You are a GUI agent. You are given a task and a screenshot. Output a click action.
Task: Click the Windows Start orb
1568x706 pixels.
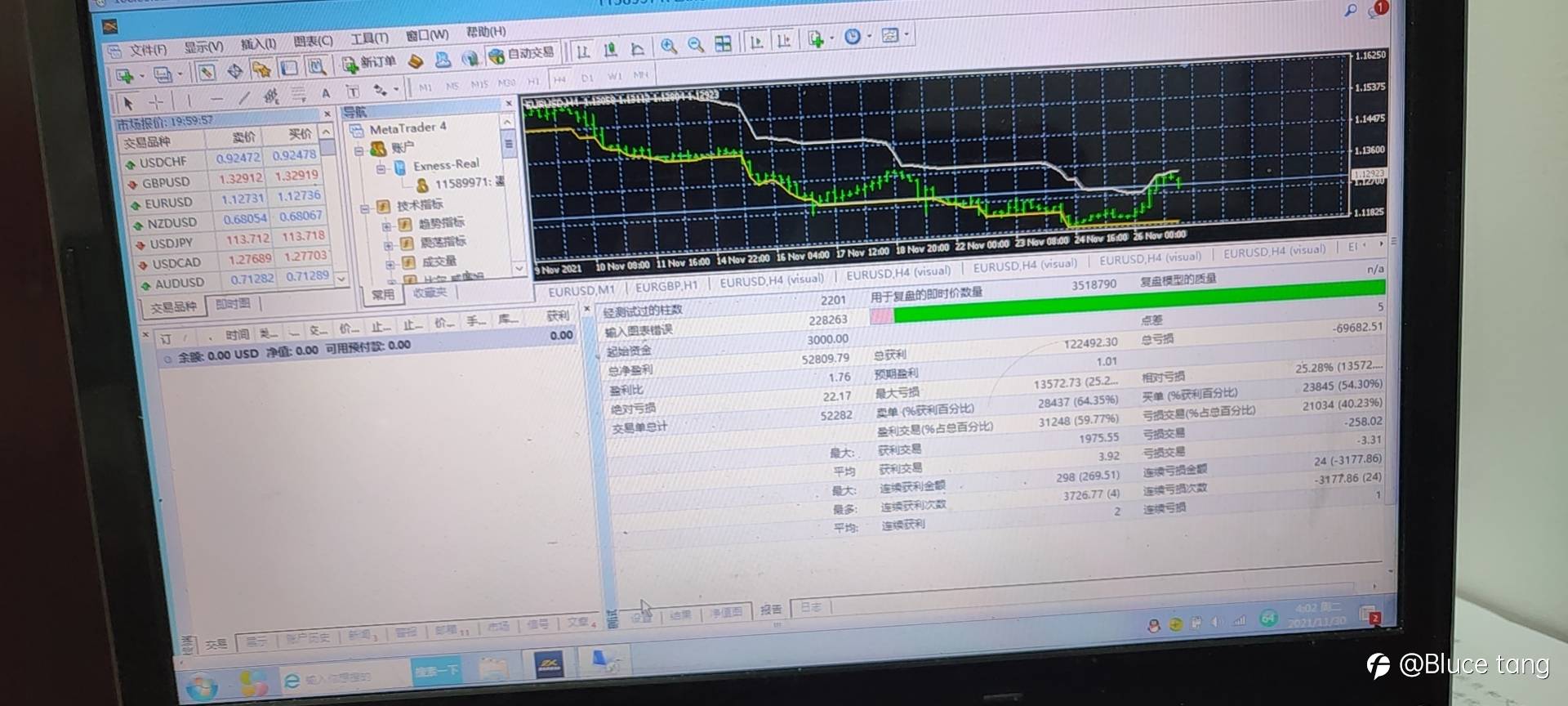tap(201, 686)
